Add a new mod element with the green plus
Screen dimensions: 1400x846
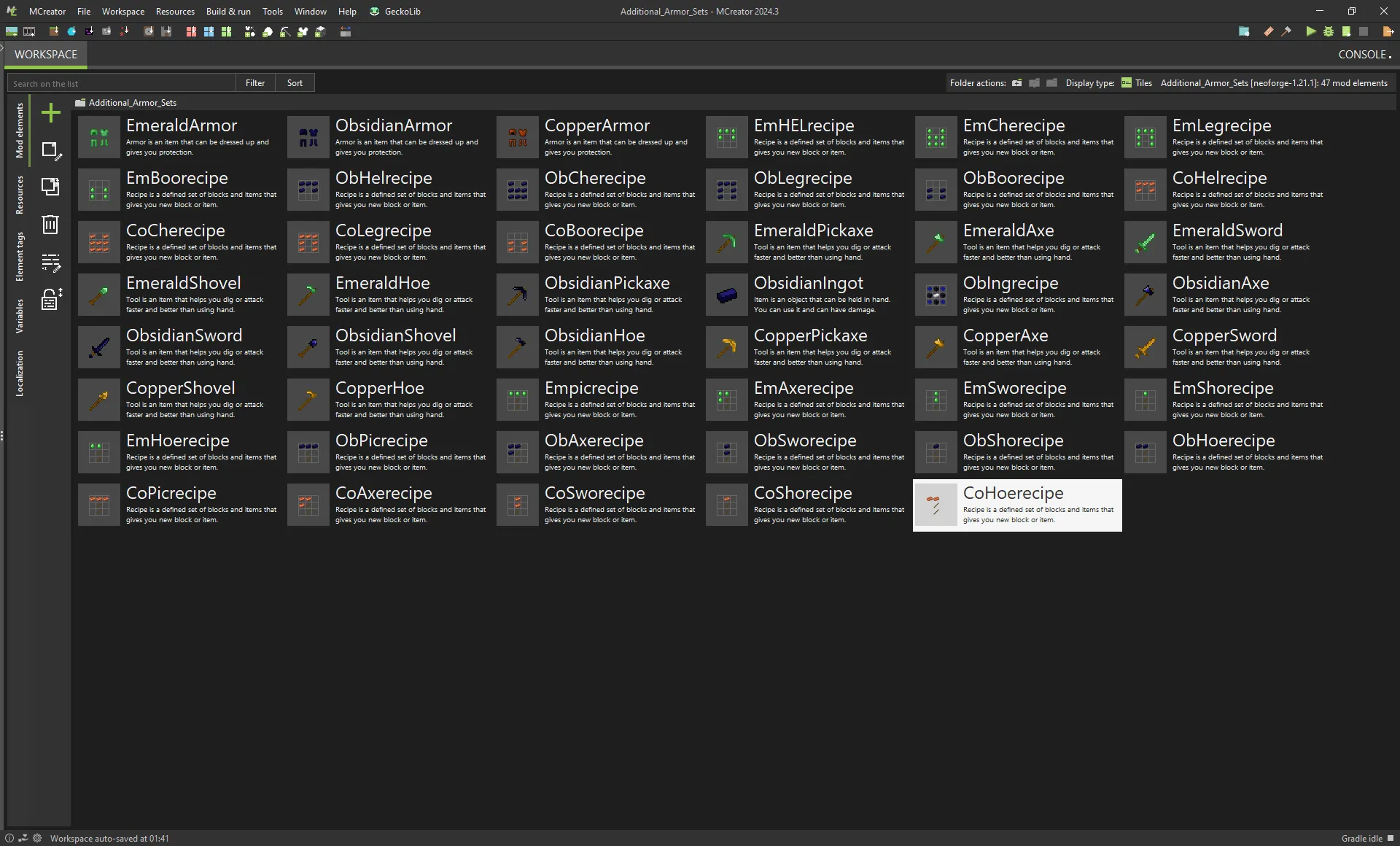[x=51, y=112]
